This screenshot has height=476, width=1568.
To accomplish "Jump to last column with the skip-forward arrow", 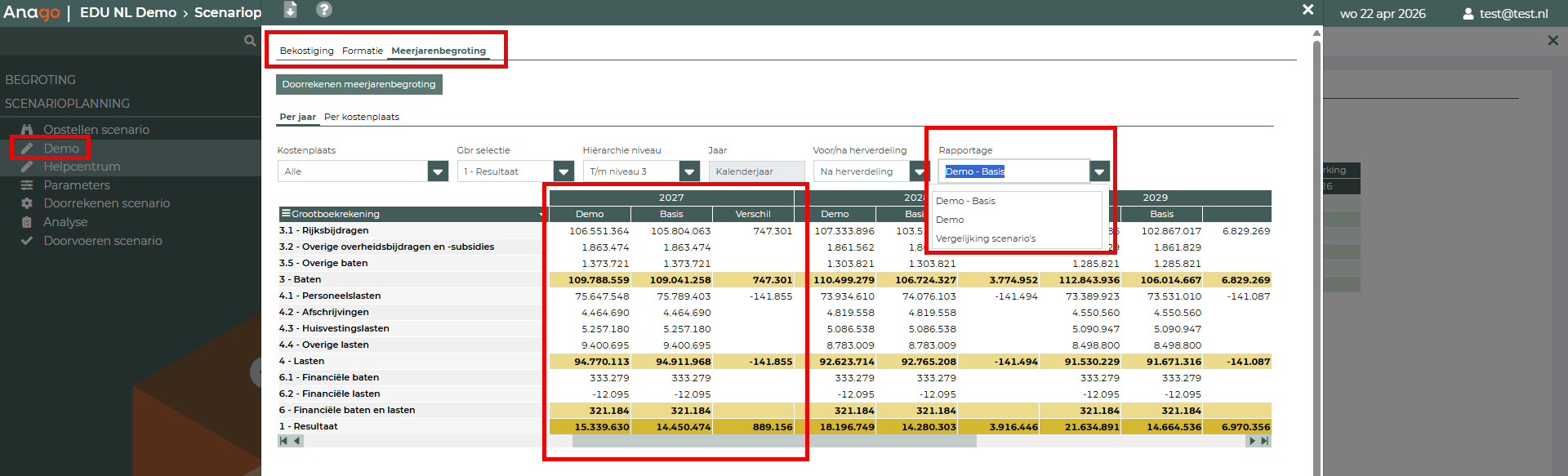I will coord(1265,441).
